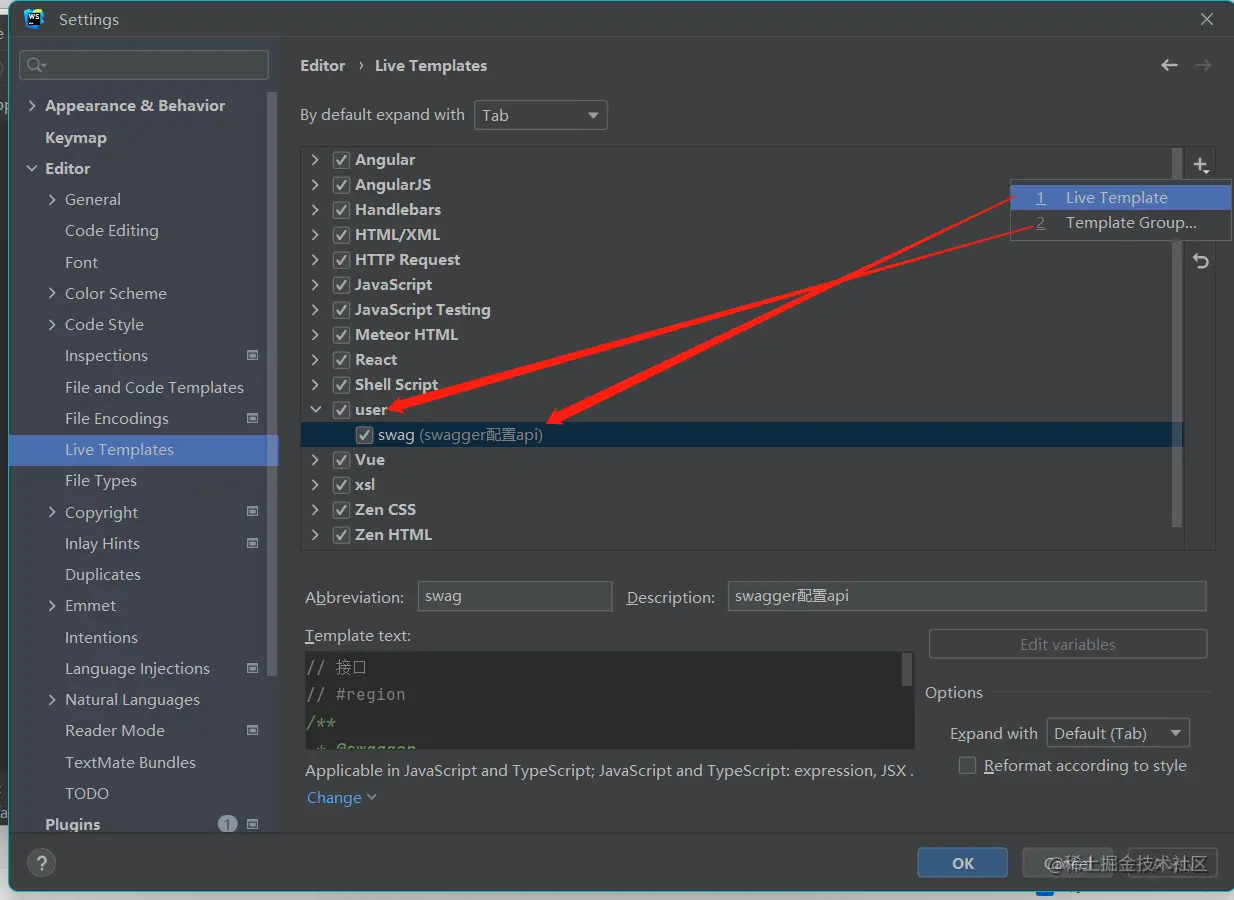Choose Template Group... from popup menu
Screen dimensions: 1234x900
[x=1120, y=223]
